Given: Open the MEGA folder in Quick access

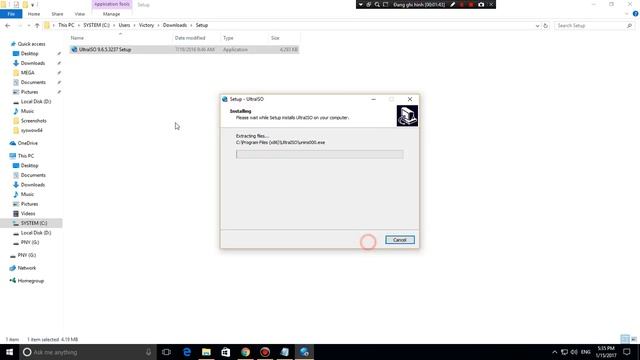Looking at the screenshot, I should [x=27, y=73].
